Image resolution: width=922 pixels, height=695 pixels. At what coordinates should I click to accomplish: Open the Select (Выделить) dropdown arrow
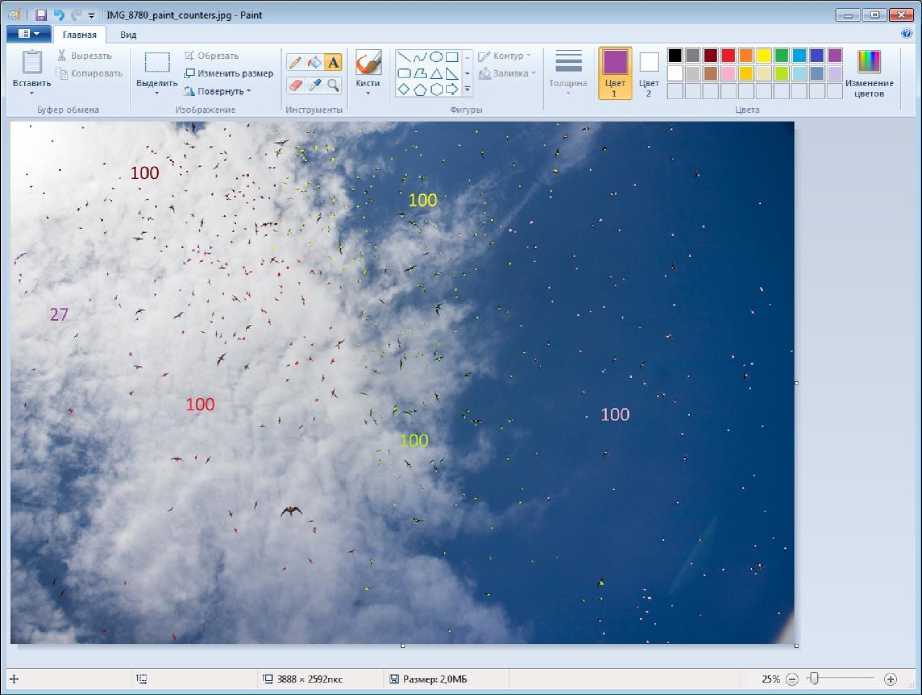157,93
